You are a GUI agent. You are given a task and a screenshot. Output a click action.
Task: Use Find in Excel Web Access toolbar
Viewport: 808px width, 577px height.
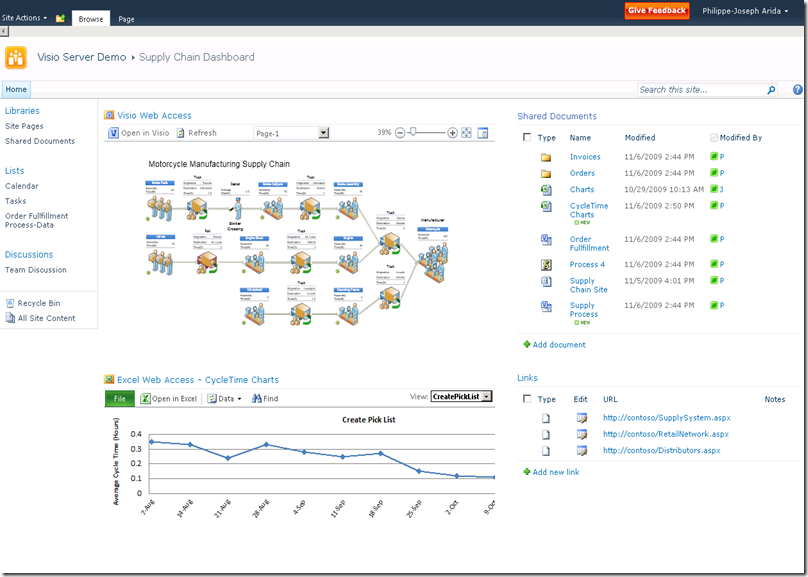point(265,397)
